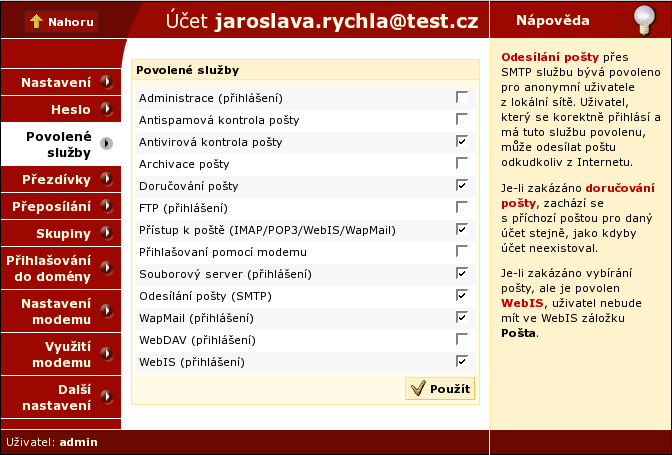Disable Odesílání pošty (SMTP) checkbox
This screenshot has width=672, height=455.
pos(462,296)
